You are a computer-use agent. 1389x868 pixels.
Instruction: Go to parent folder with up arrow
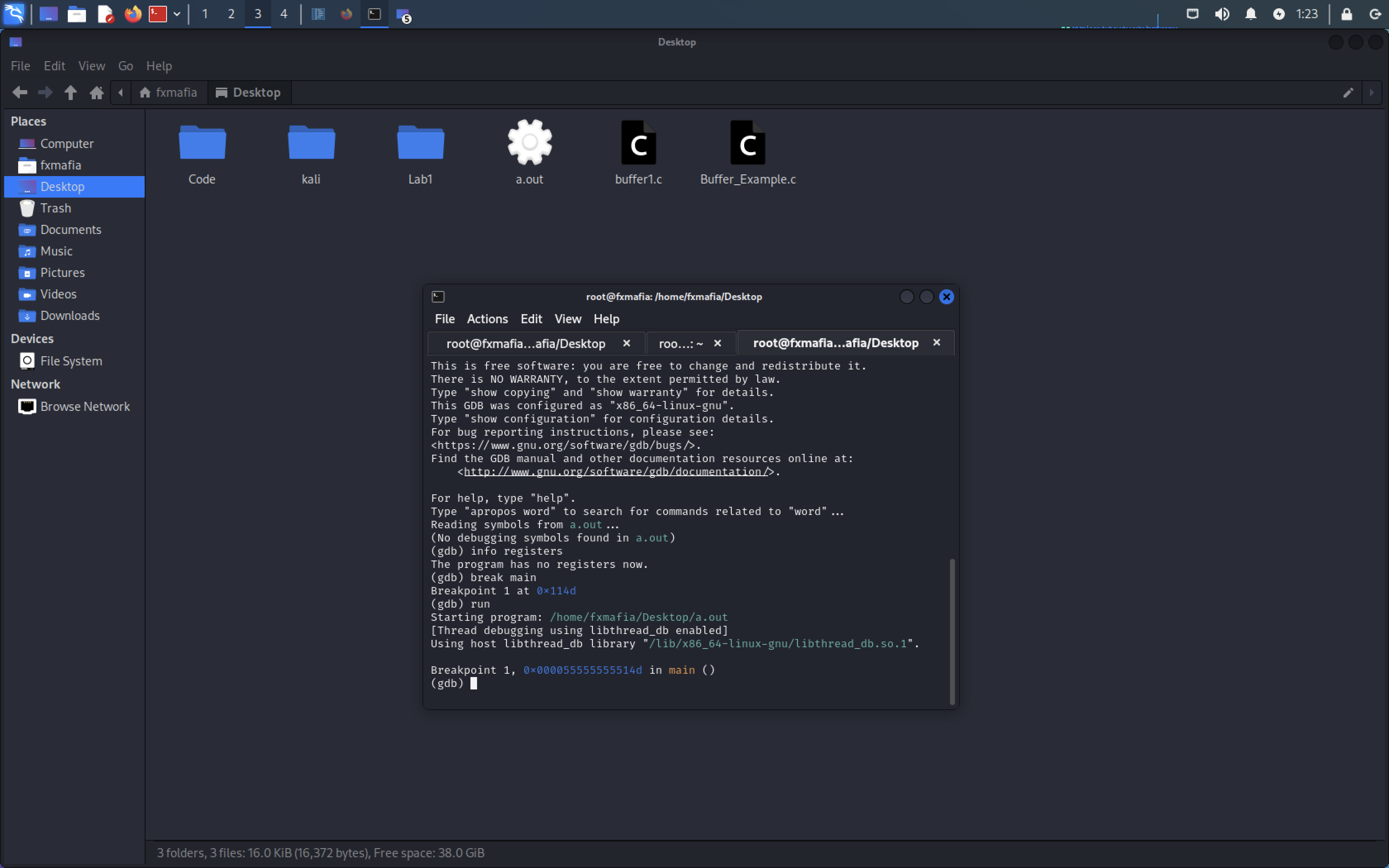click(x=71, y=93)
